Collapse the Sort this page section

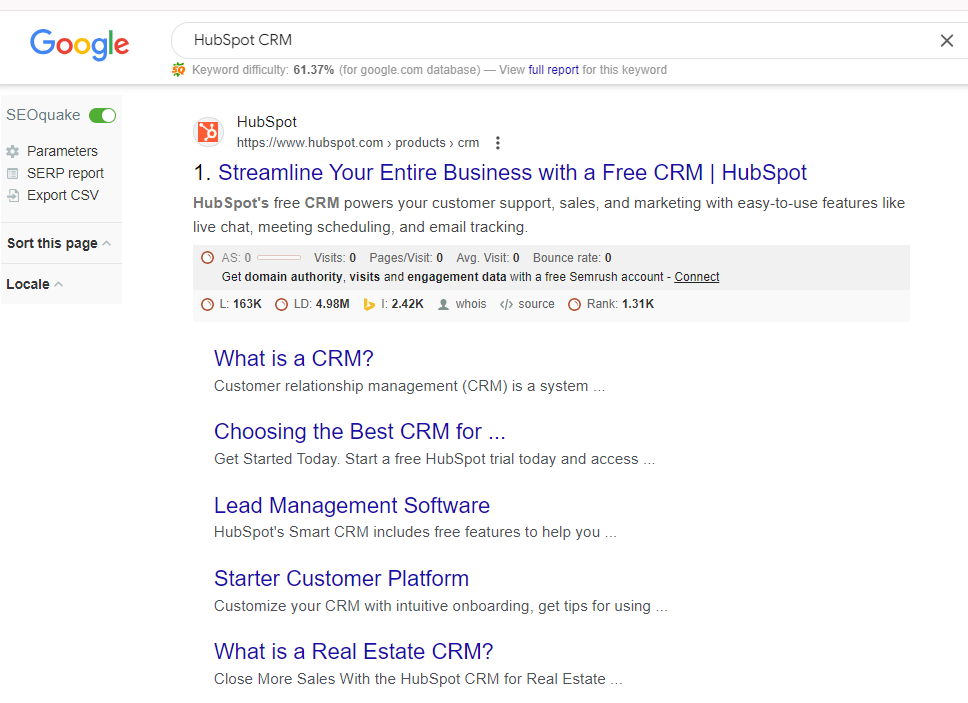59,243
